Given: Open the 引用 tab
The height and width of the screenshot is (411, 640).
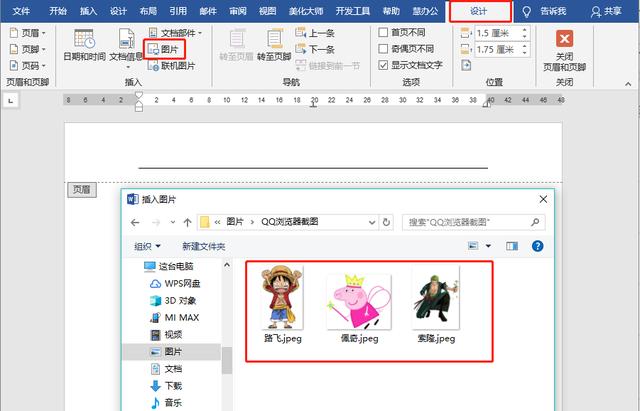Looking at the screenshot, I should tap(178, 11).
